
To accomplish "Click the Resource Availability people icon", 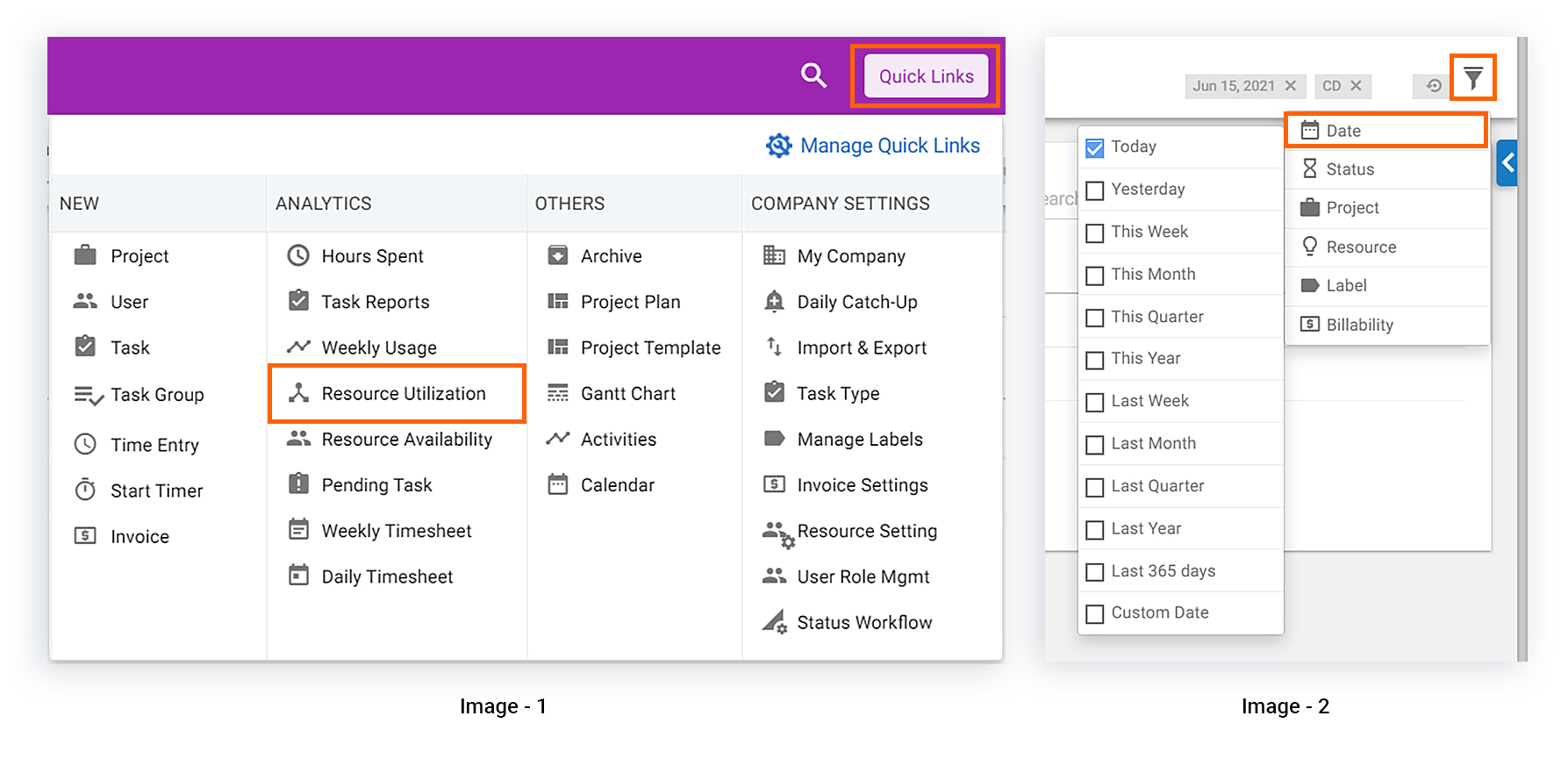I will tap(298, 438).
